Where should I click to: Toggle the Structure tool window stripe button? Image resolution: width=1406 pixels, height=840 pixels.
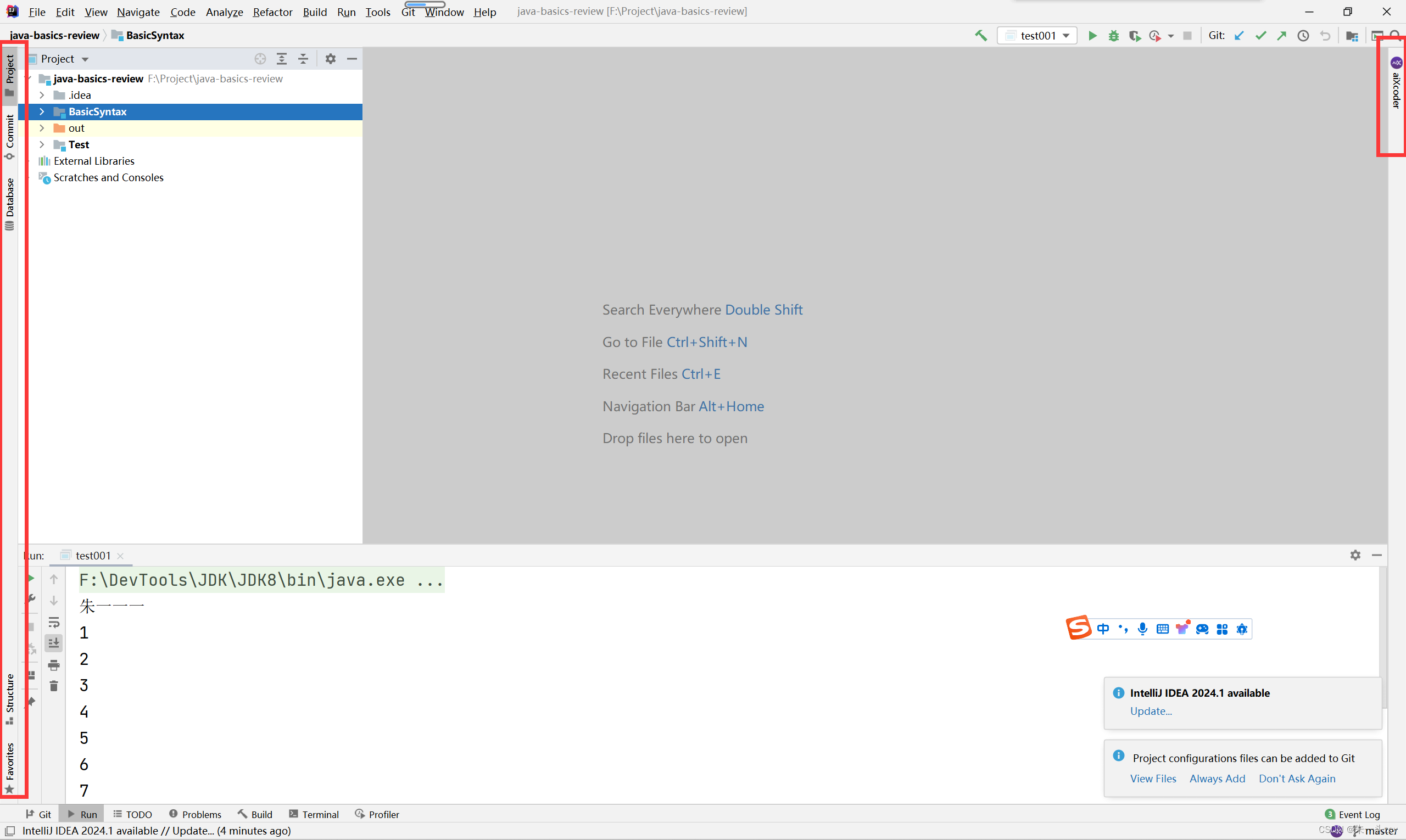point(10,699)
